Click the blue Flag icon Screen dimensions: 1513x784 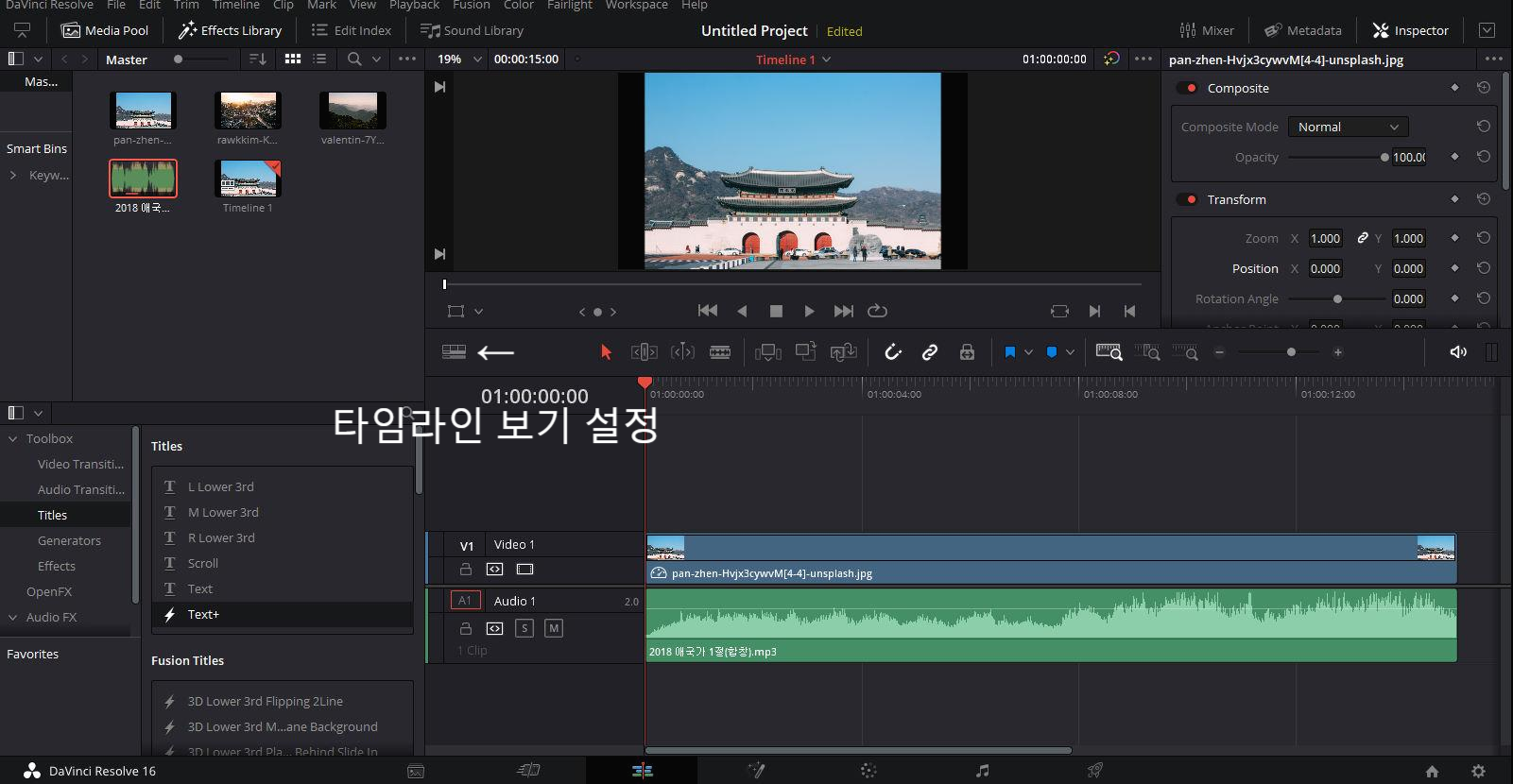click(1009, 352)
